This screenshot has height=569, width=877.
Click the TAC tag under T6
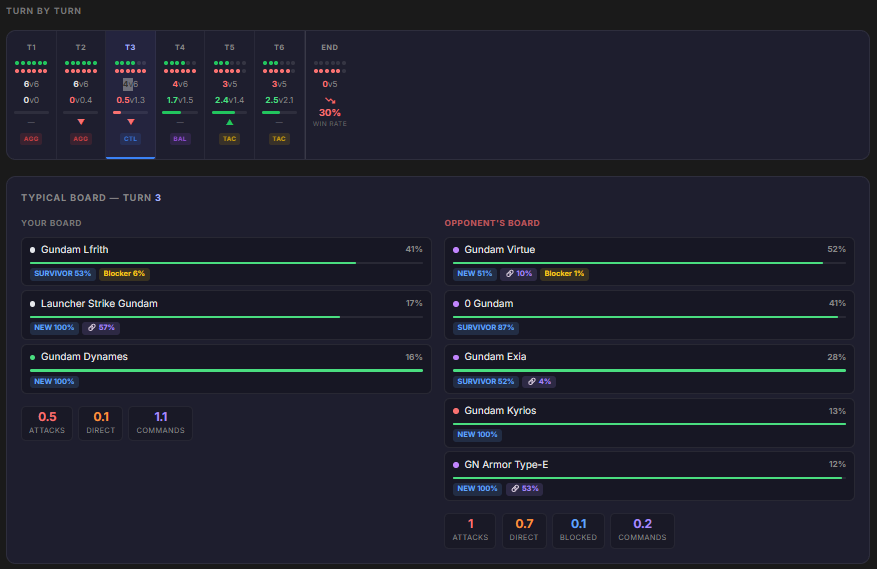(x=279, y=139)
